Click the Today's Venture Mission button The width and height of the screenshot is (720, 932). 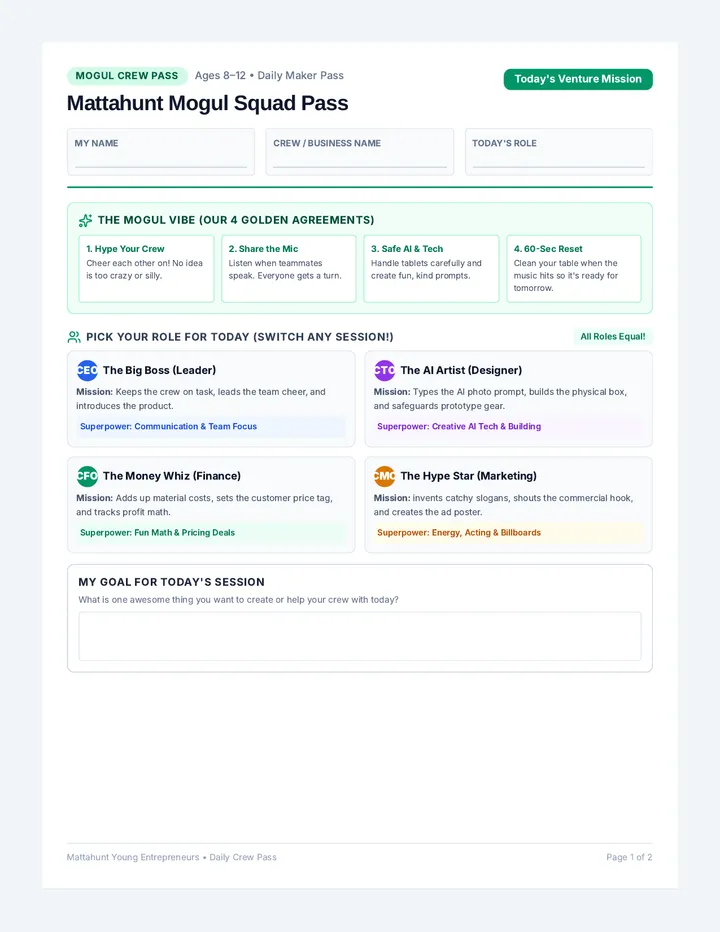pos(578,79)
